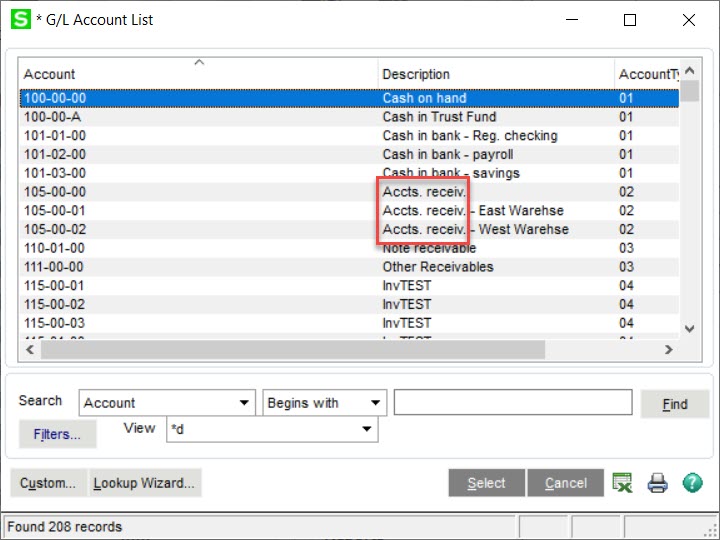
Task: Select account 115-00-02
Action: [x=349, y=304]
